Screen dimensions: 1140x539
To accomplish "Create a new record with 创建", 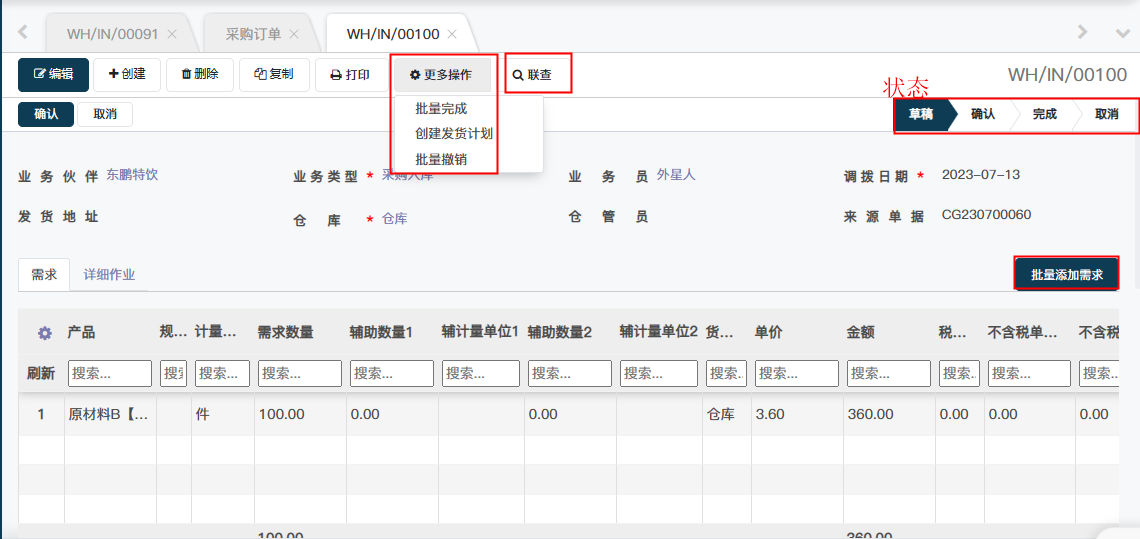I will [x=126, y=74].
